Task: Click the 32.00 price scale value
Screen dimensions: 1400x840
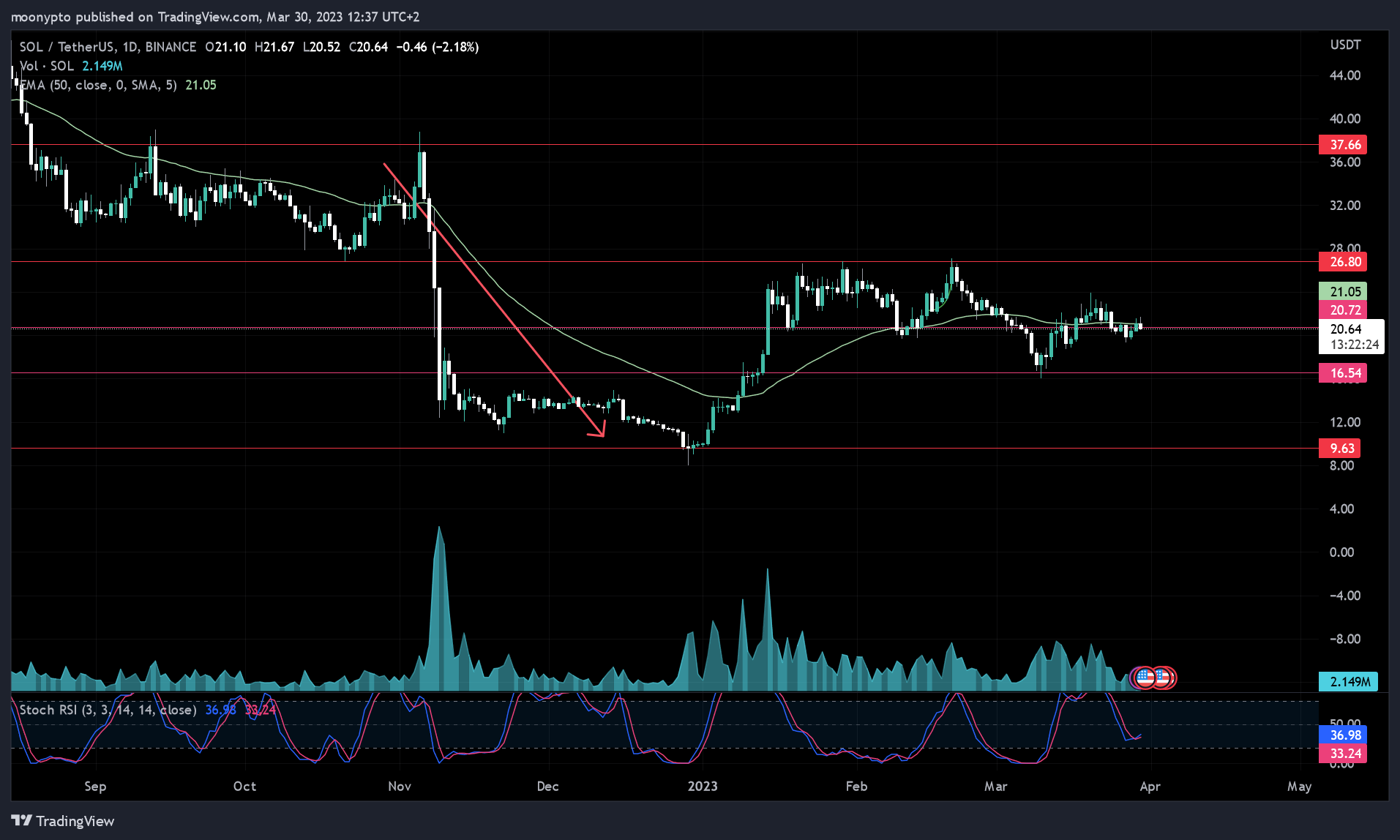Action: tap(1345, 206)
